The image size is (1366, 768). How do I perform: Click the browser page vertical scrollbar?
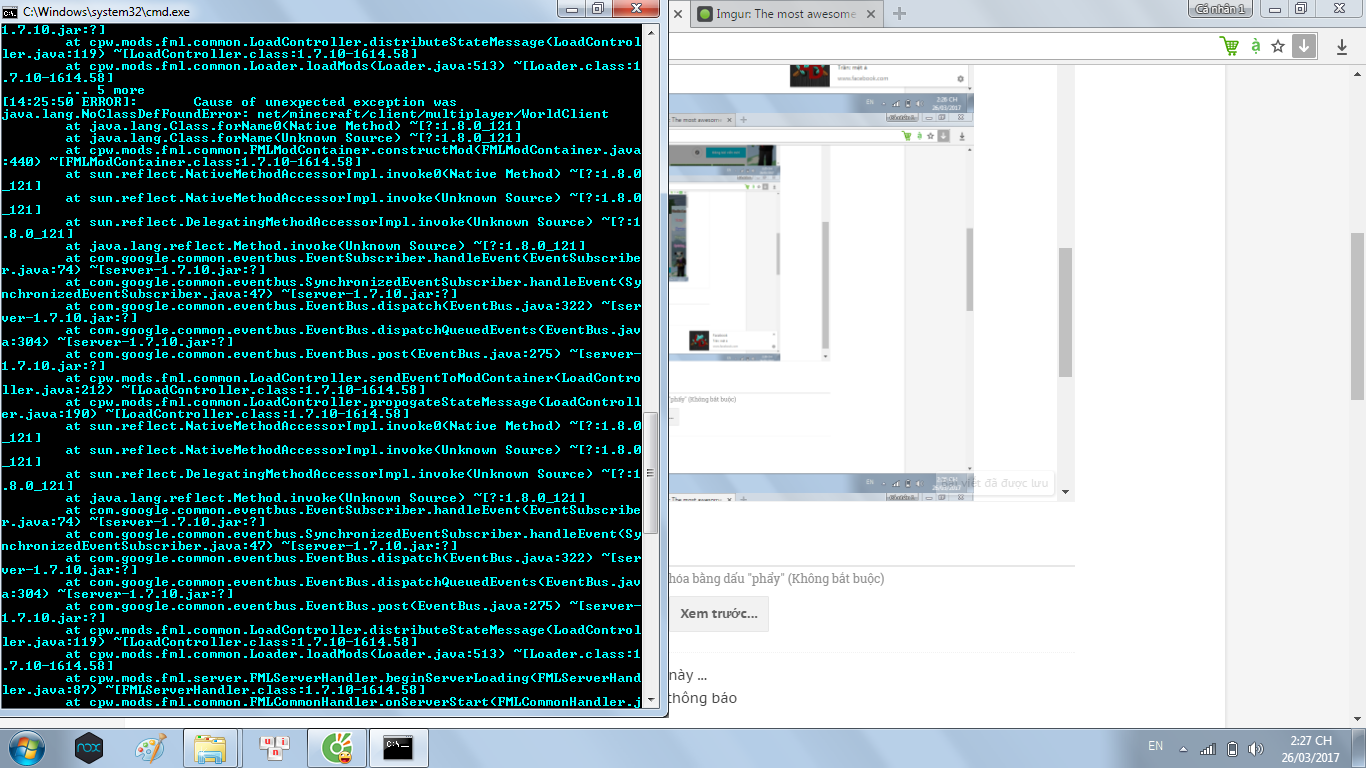pyautogui.click(x=1357, y=315)
